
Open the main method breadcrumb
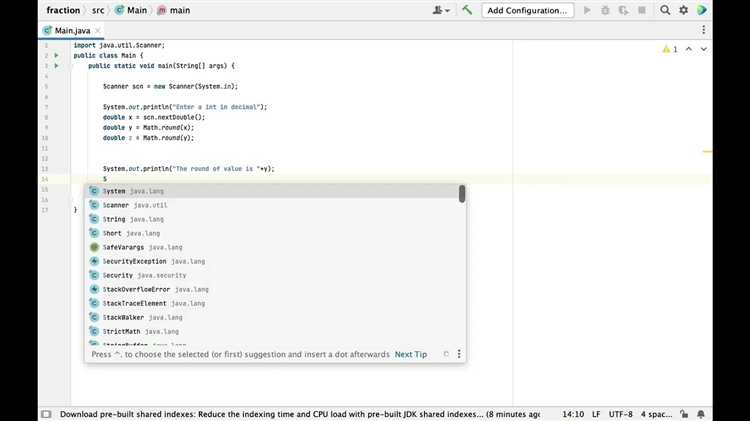point(174,10)
